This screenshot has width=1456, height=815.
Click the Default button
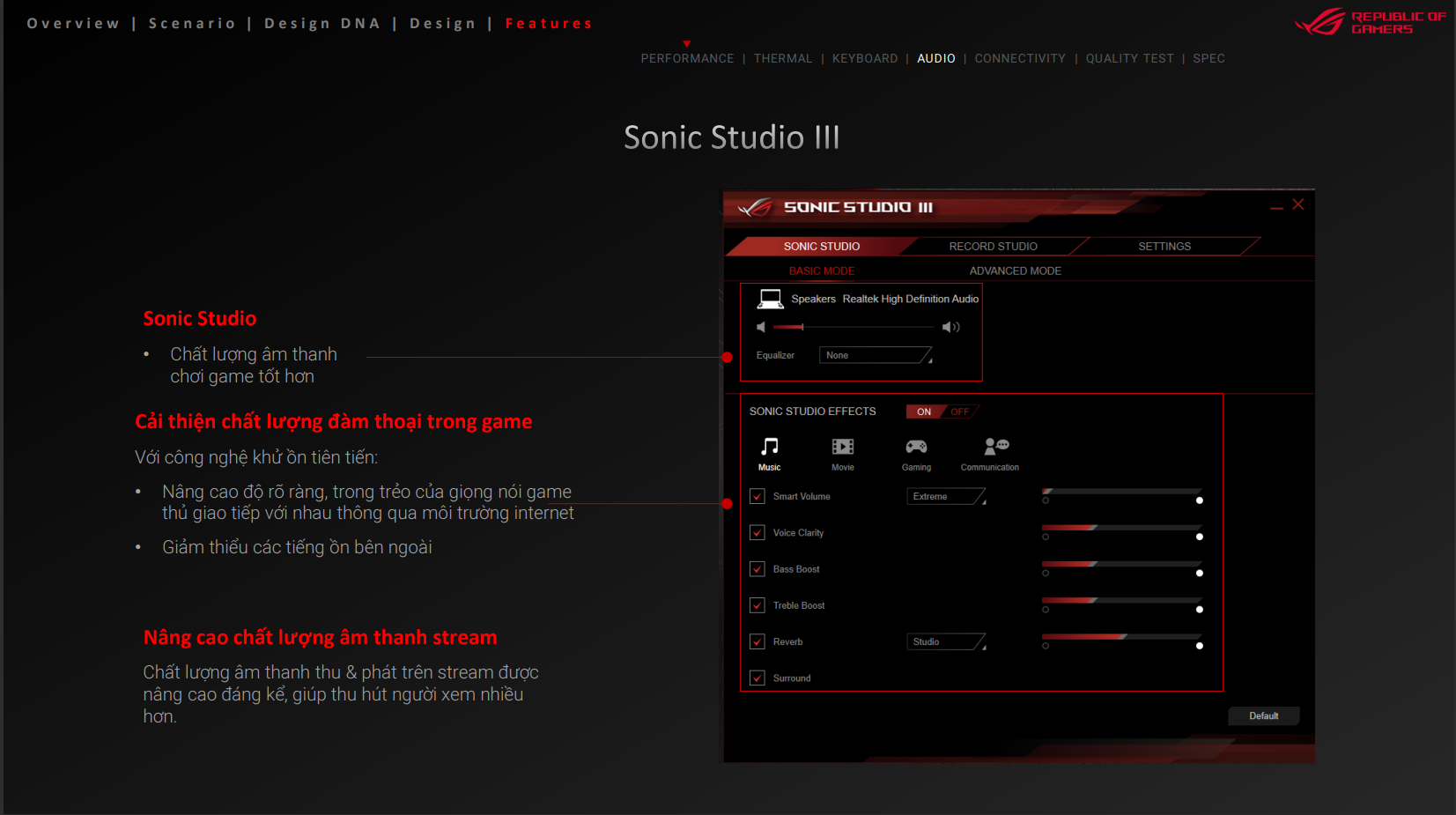click(1264, 716)
